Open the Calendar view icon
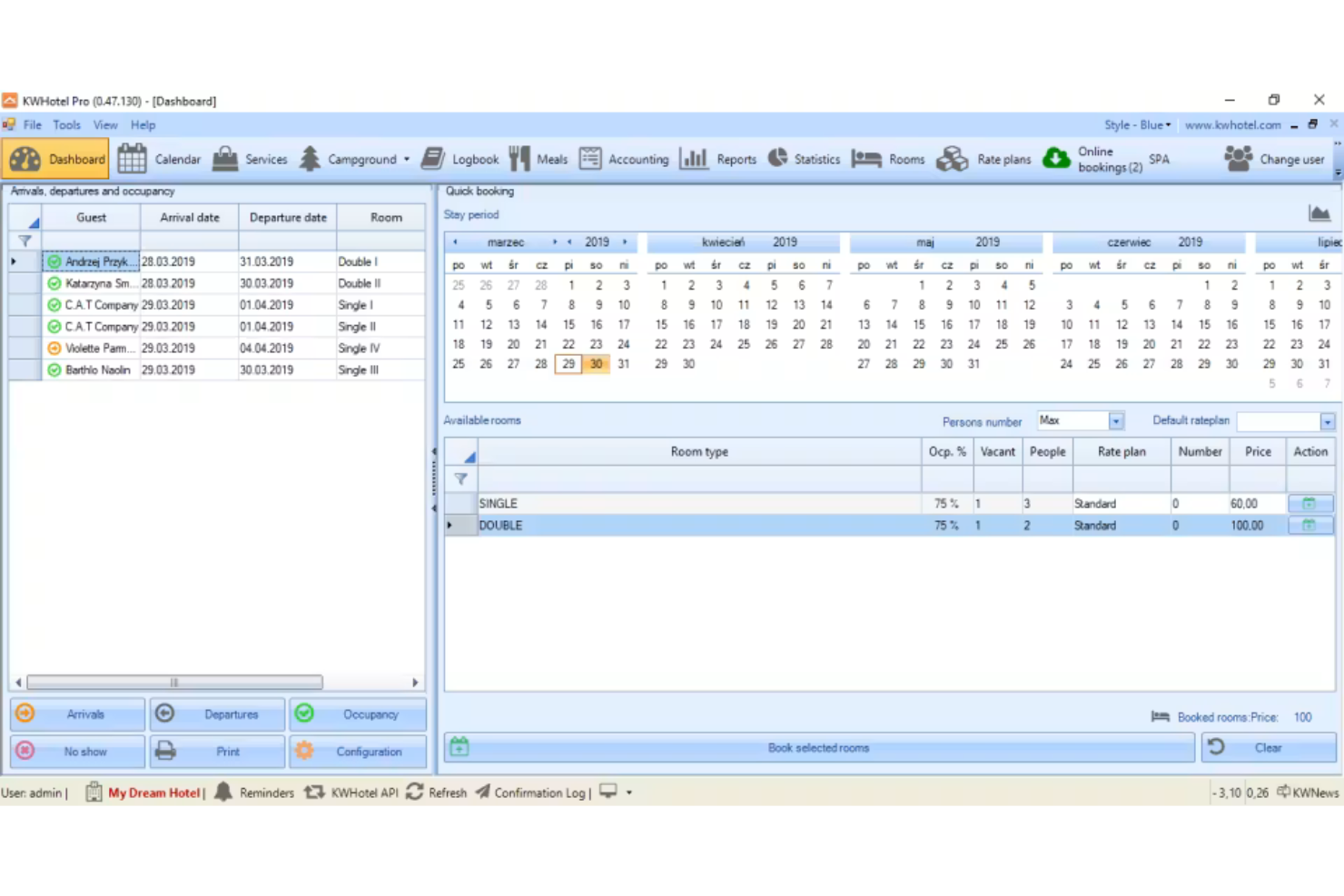This screenshot has height=896, width=1344. (132, 159)
